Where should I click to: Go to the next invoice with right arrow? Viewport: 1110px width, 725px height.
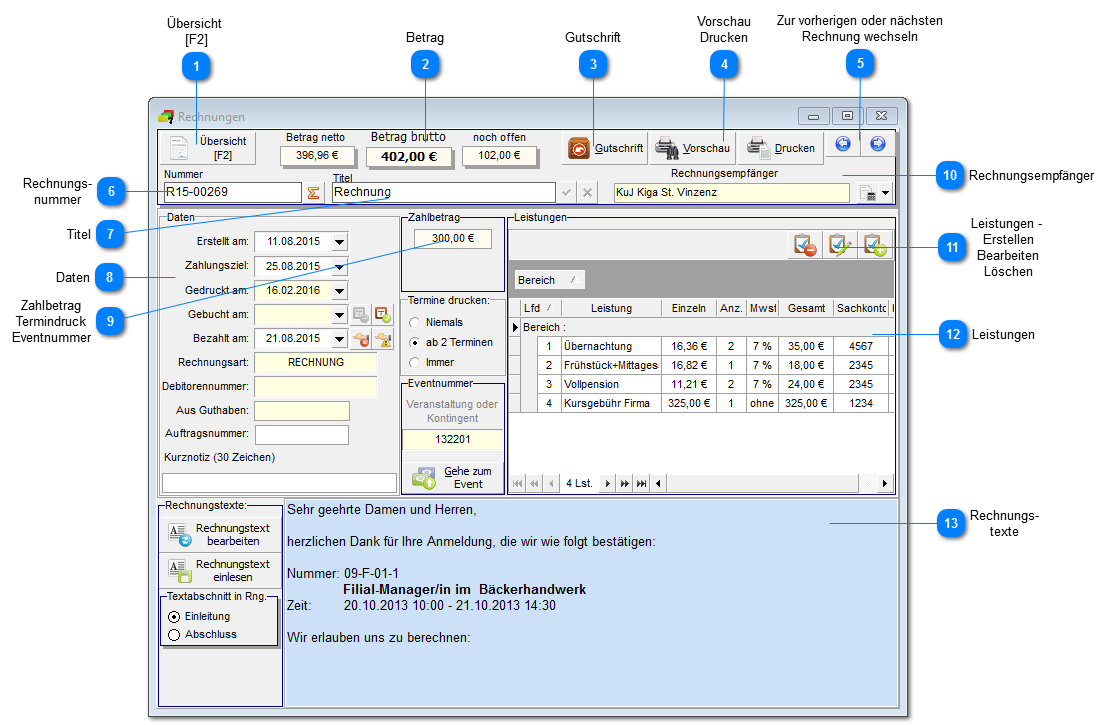[878, 145]
